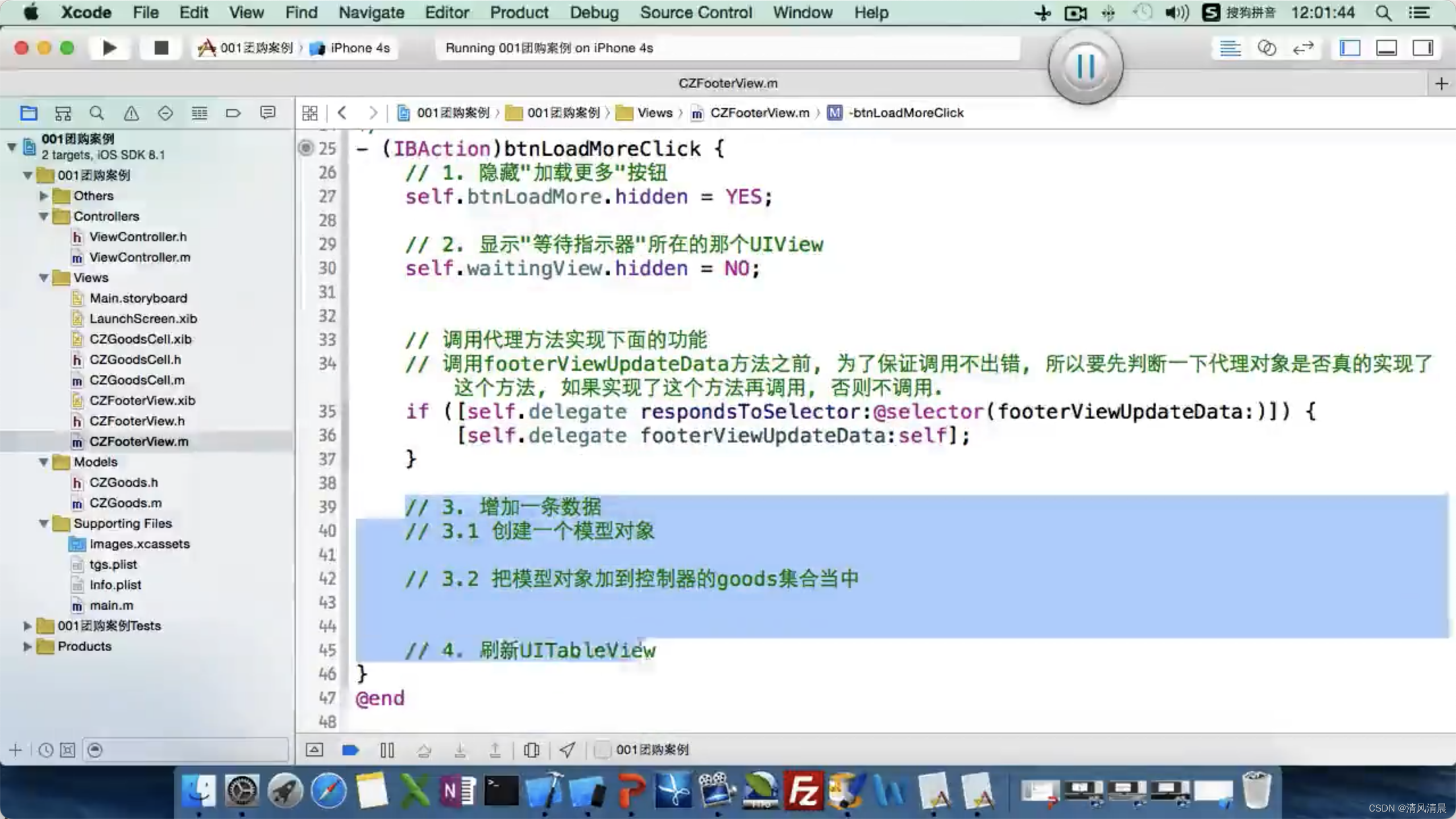1456x819 pixels.
Task: Select ViewController.m in navigator
Action: 139,257
